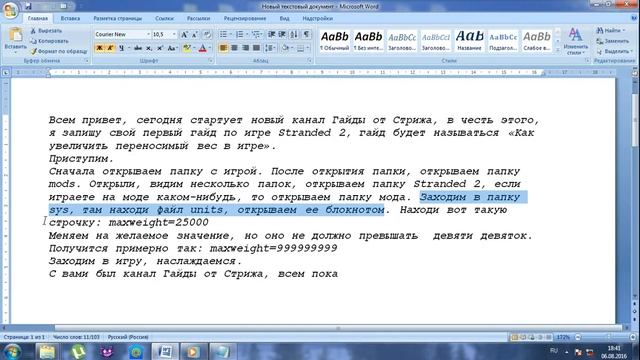Viewport: 640px width, 360px height.
Task: Apply red font color
Action: 202,48
